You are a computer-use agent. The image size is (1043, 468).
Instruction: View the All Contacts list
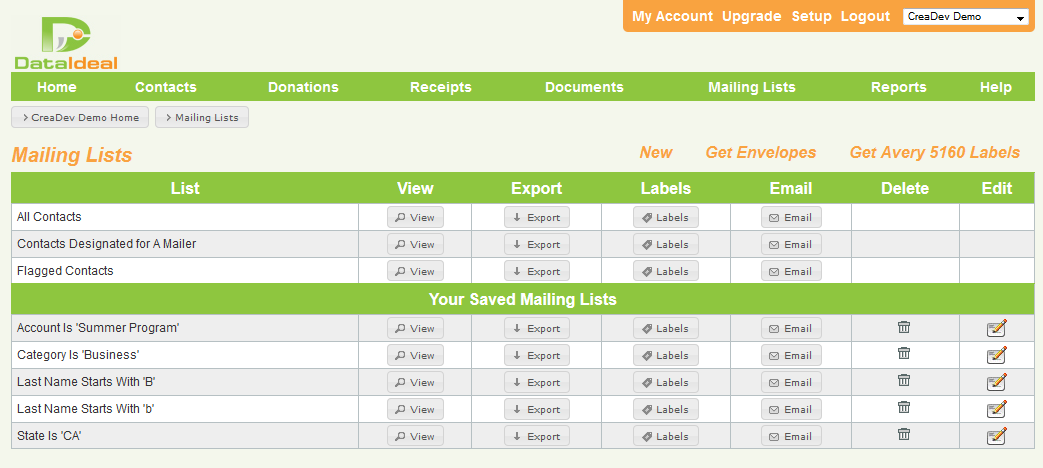(415, 217)
